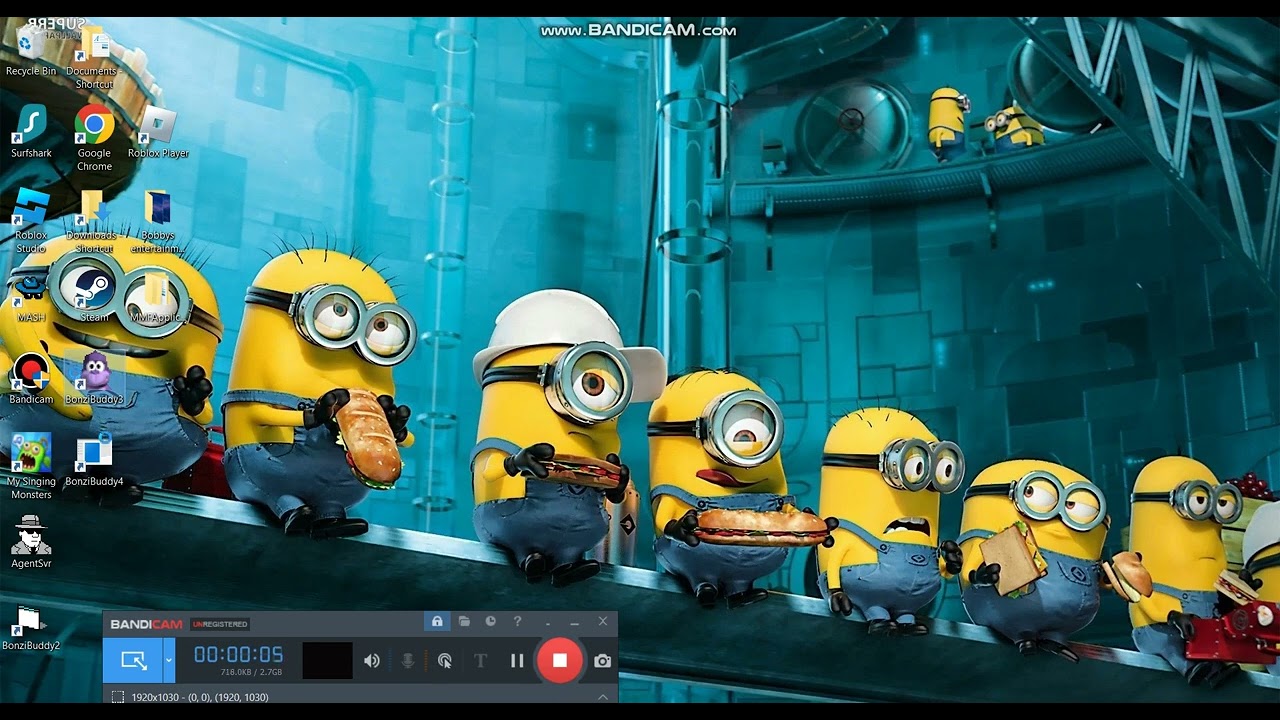
Task: Select the Roblox Studio desktop icon
Action: click(31, 219)
